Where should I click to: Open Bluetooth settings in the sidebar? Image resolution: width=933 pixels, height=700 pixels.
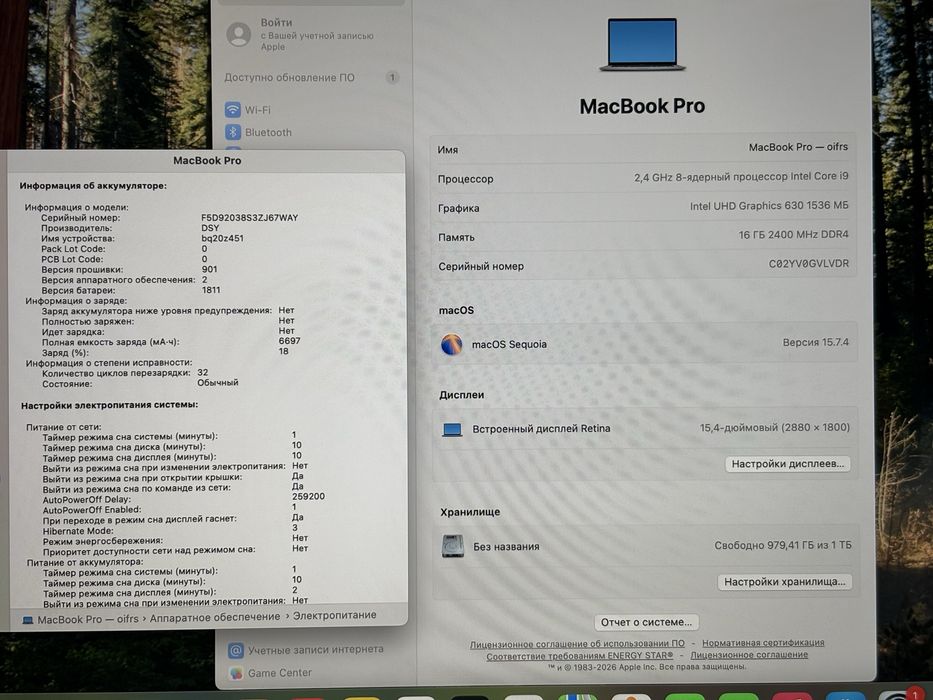[x=258, y=132]
